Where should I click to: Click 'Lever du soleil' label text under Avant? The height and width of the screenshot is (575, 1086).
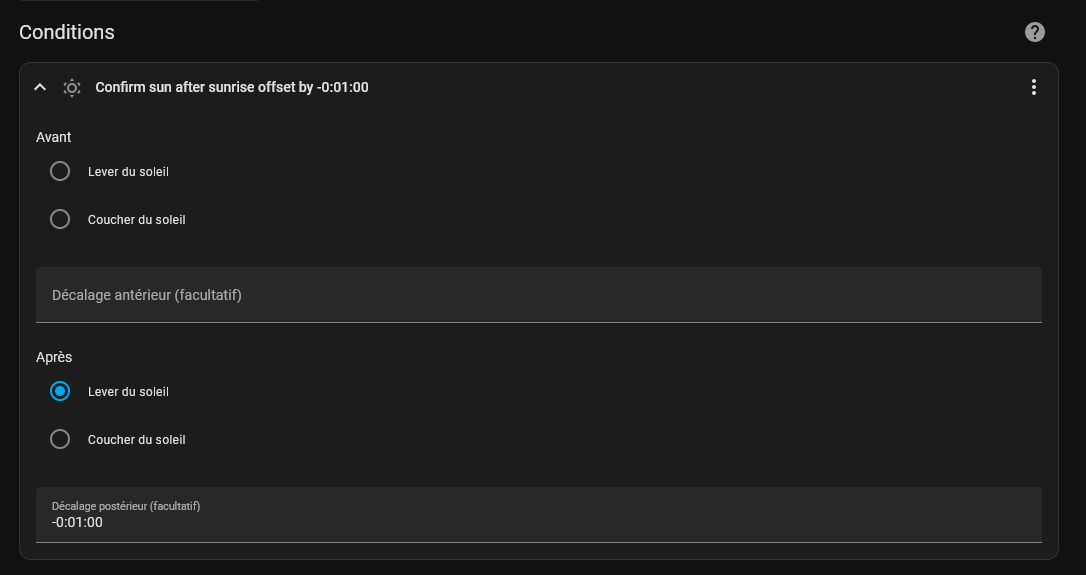click(128, 172)
